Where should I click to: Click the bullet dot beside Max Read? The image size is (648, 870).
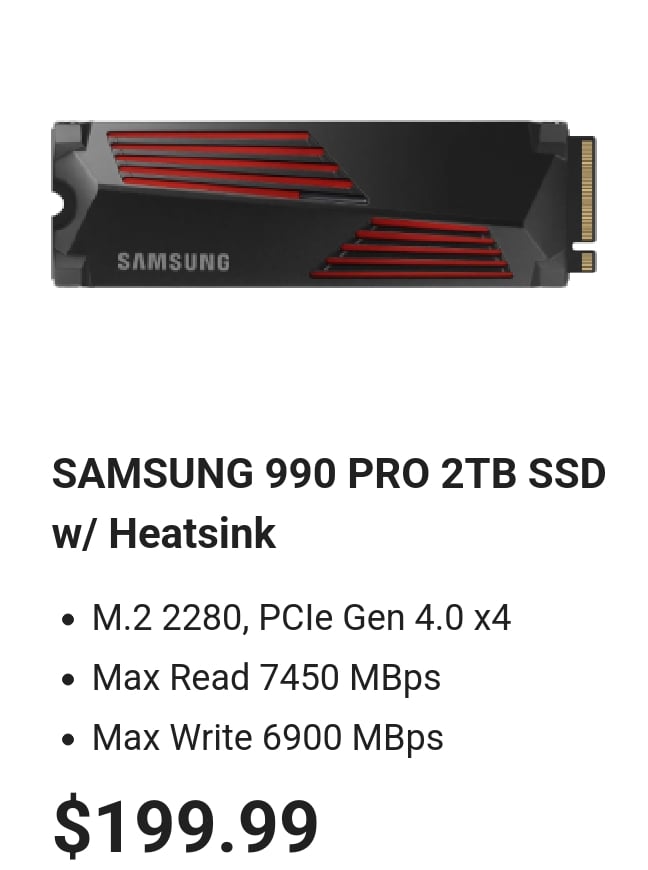click(68, 679)
